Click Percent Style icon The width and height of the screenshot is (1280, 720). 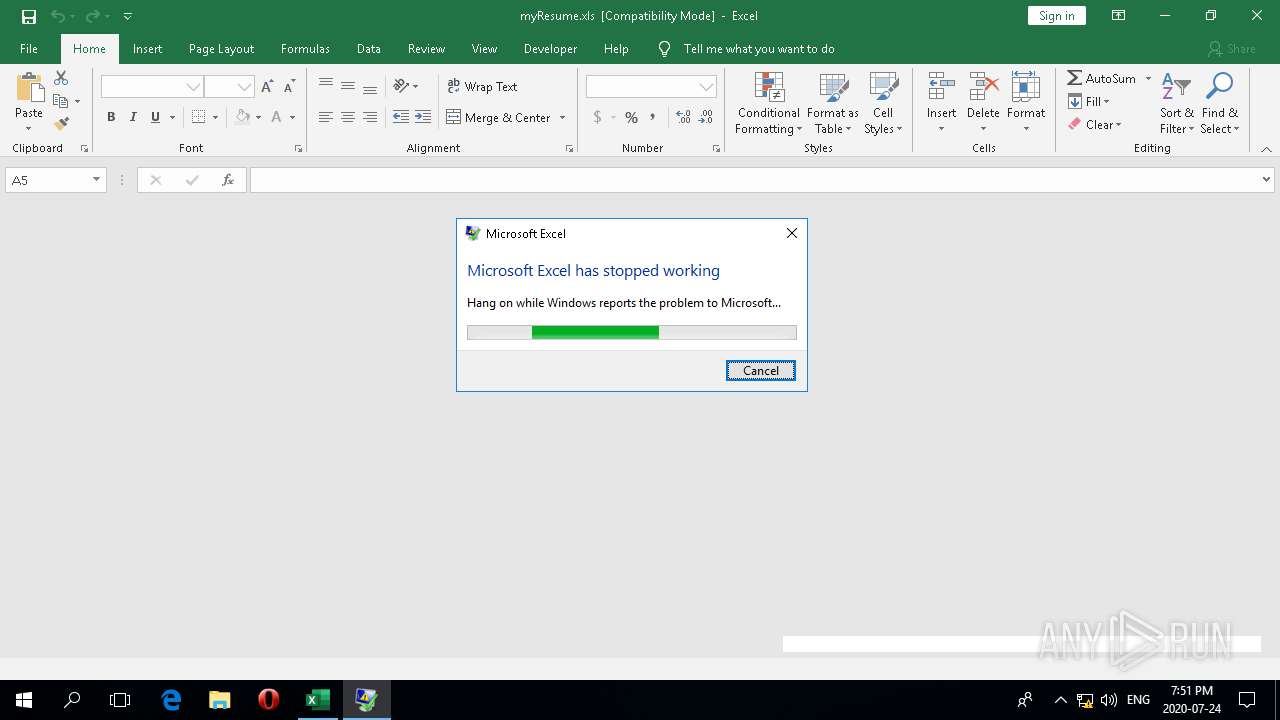(631, 117)
